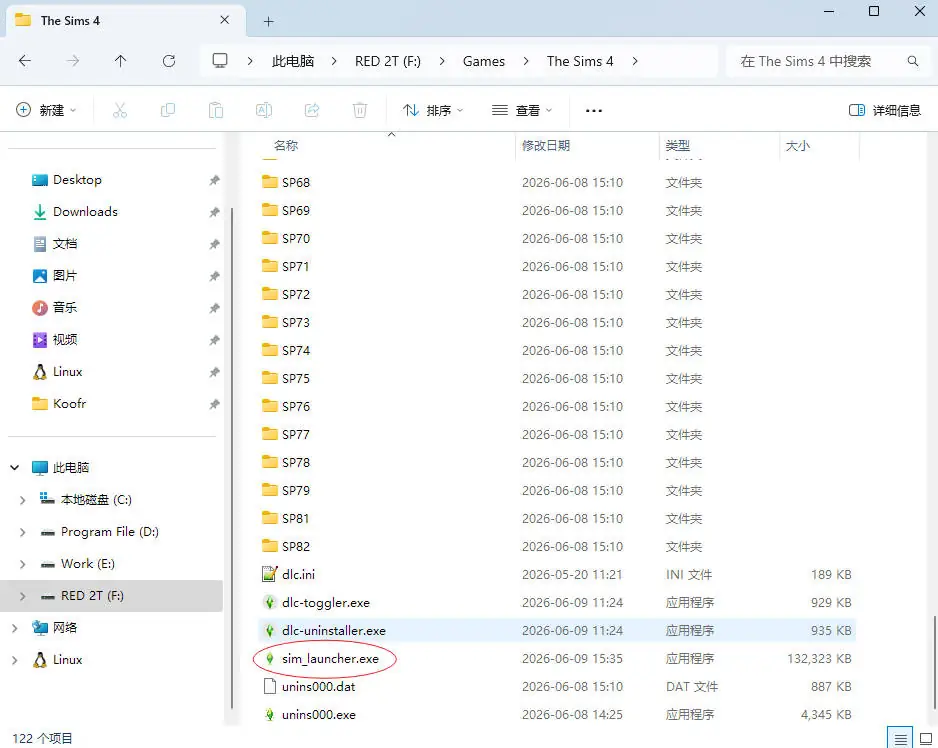Click RED 2T (F:) breadcrumb segment
The width and height of the screenshot is (938, 748).
[388, 61]
